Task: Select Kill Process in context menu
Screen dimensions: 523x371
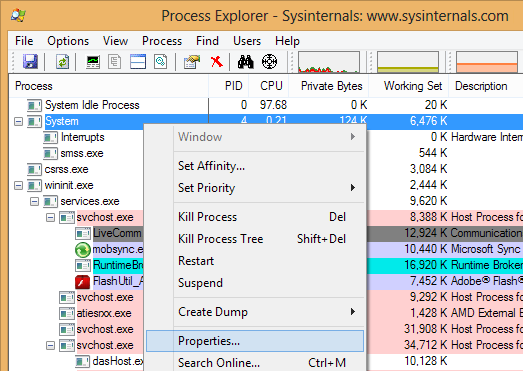Action: [x=255, y=217]
